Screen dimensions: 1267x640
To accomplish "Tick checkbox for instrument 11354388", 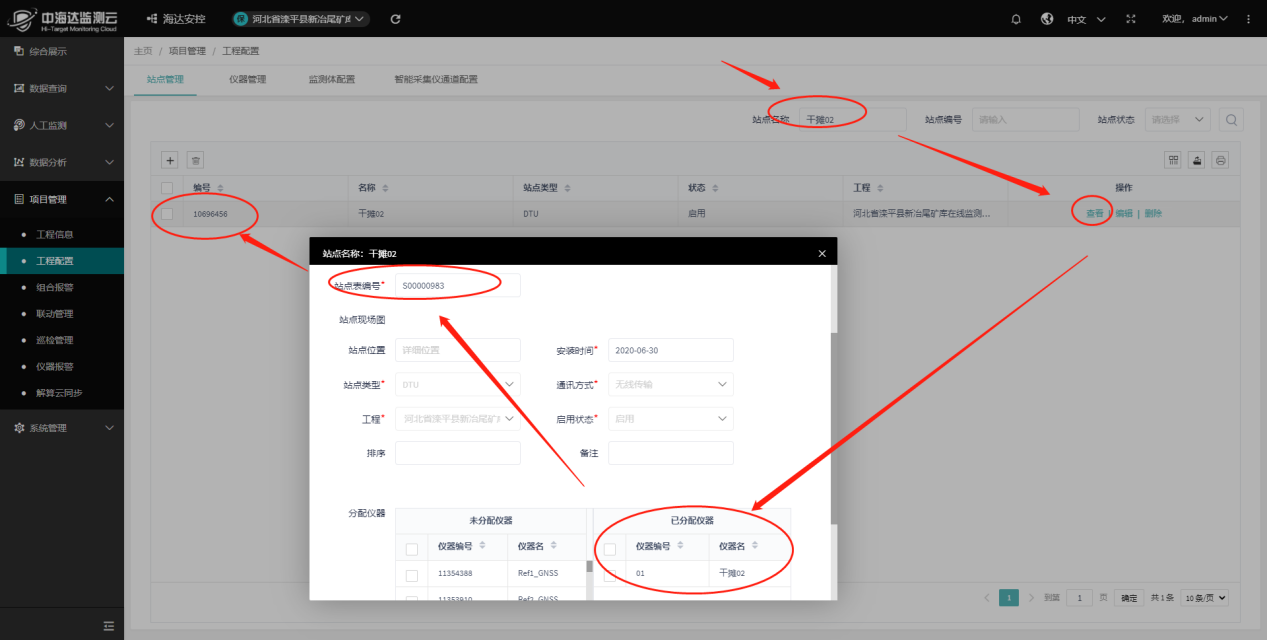I will (x=412, y=575).
